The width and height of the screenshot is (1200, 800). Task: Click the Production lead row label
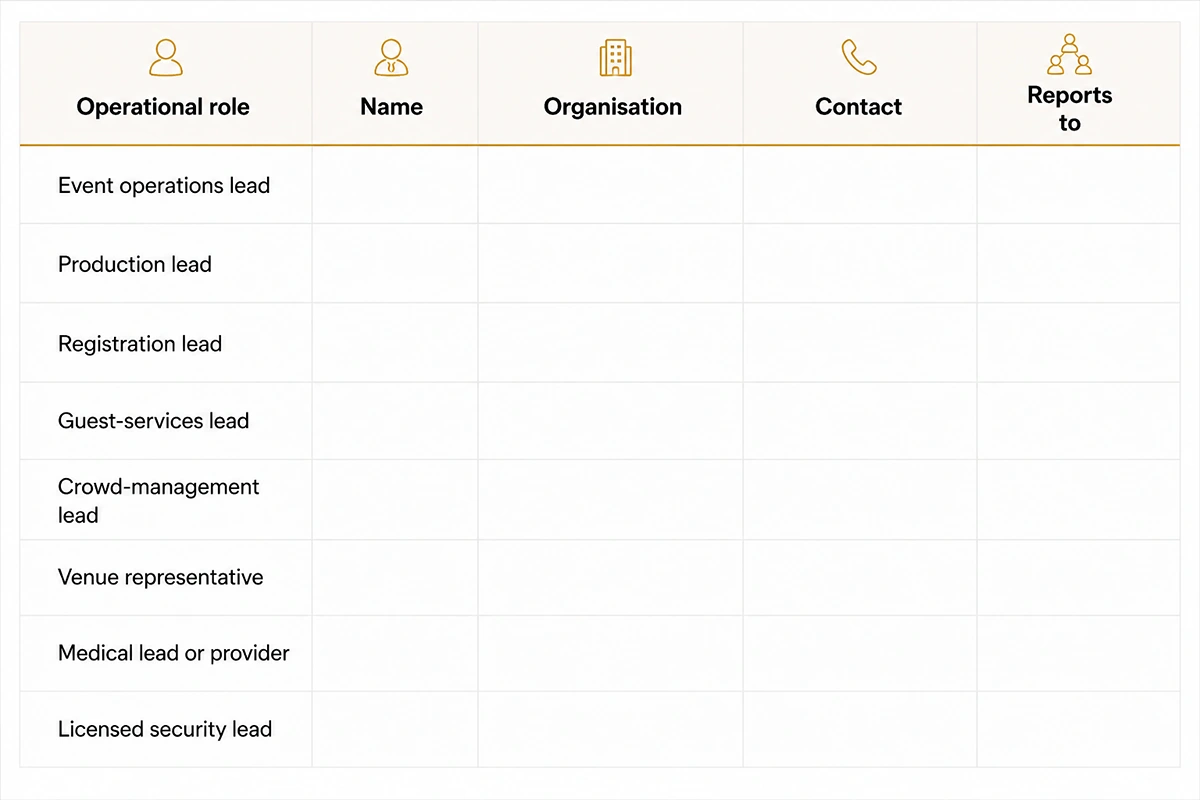pyautogui.click(x=135, y=265)
